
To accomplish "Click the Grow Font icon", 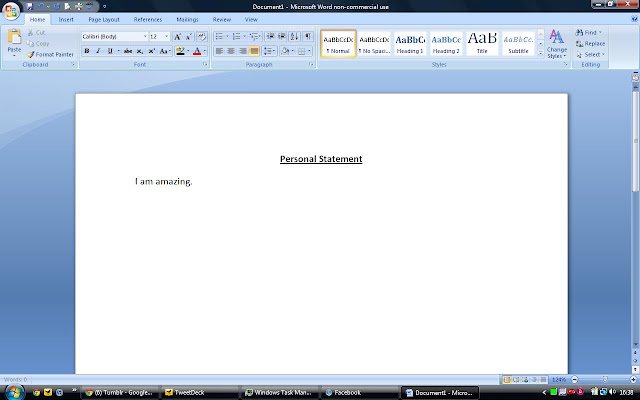I will pos(178,37).
